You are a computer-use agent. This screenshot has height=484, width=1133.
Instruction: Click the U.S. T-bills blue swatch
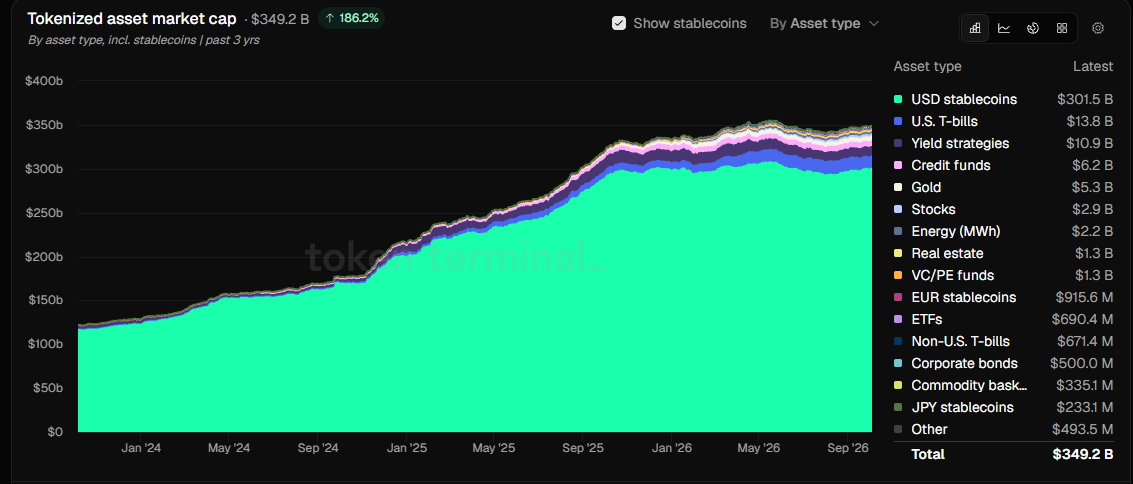click(898, 121)
